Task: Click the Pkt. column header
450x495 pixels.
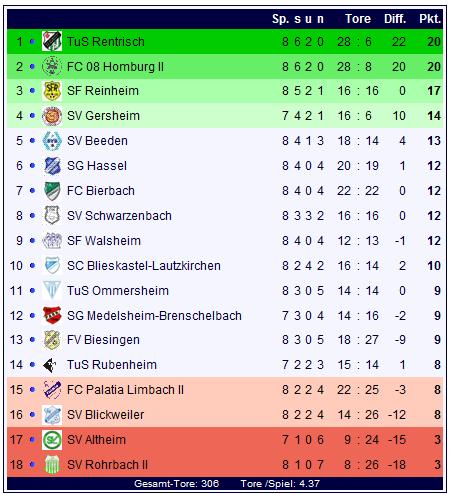Action: click(430, 19)
